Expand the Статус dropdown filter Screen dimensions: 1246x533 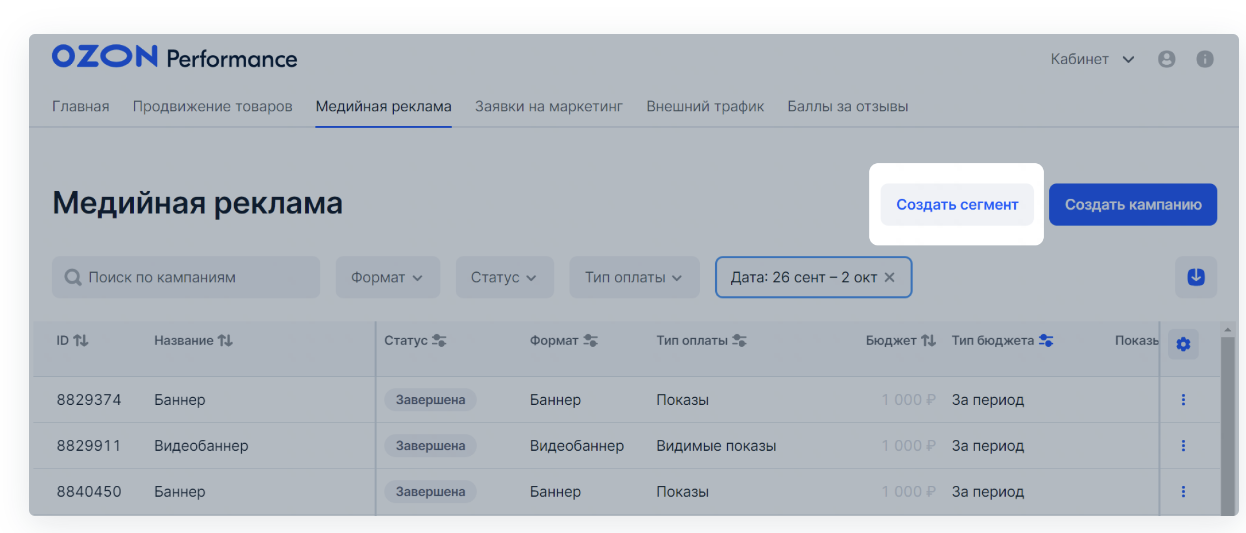[x=504, y=277]
